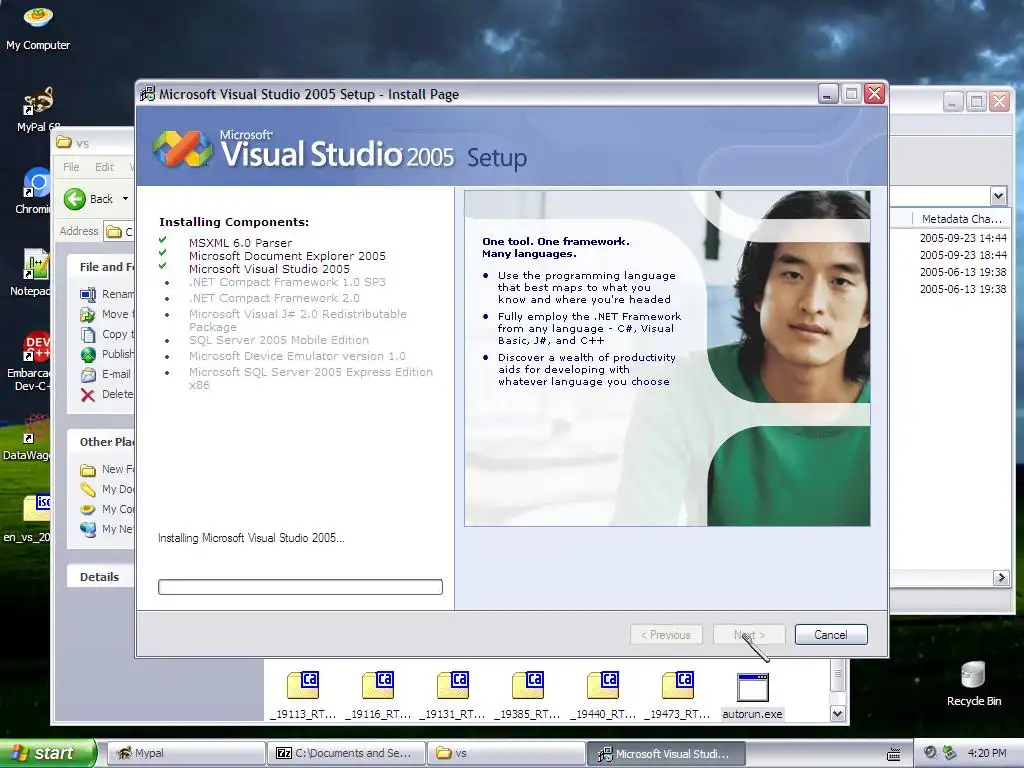Viewport: 1024px width, 768px height.
Task: Open Notepad++ desktop shortcut
Action: [x=34, y=273]
